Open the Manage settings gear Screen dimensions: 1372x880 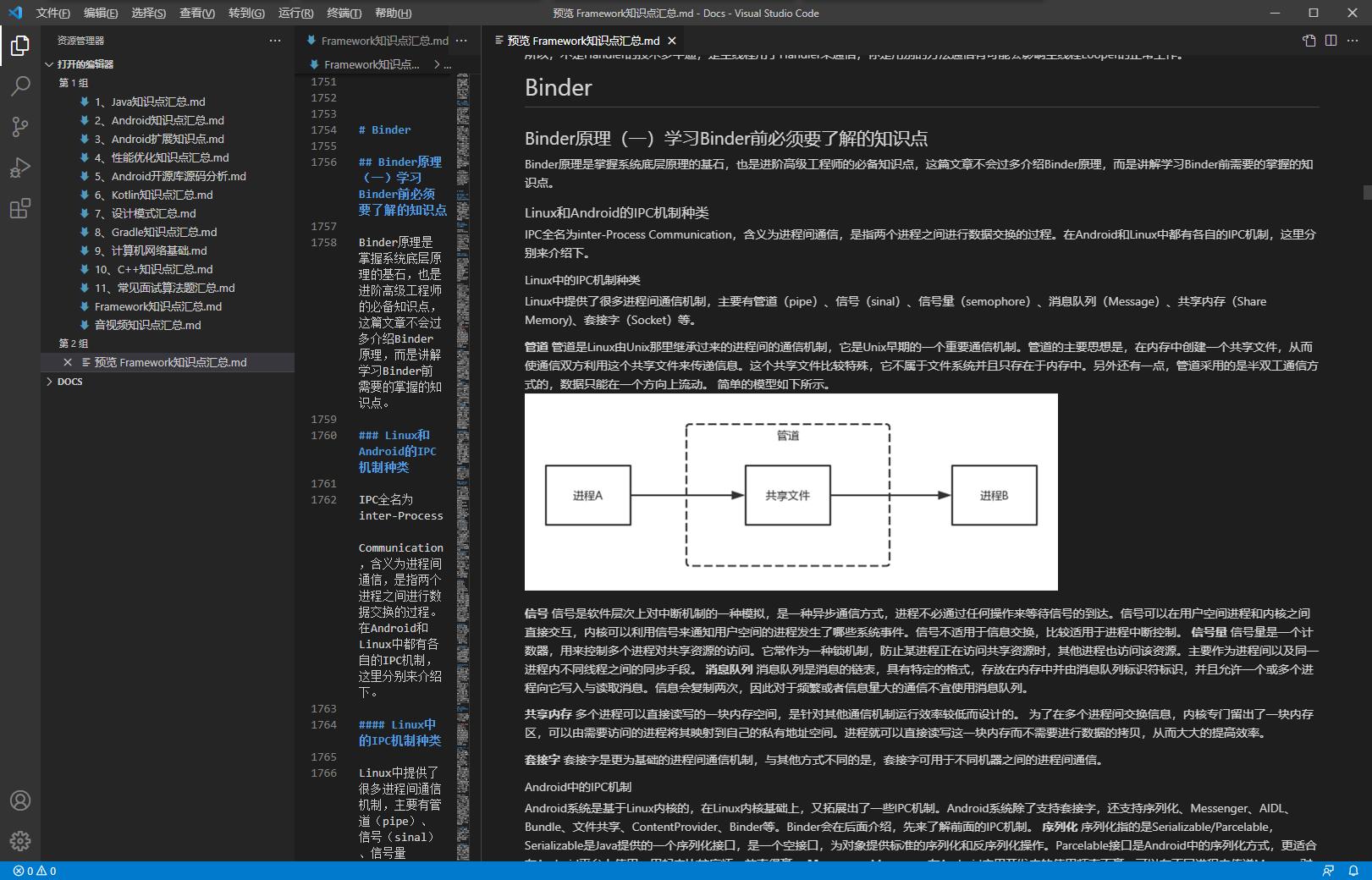click(19, 840)
